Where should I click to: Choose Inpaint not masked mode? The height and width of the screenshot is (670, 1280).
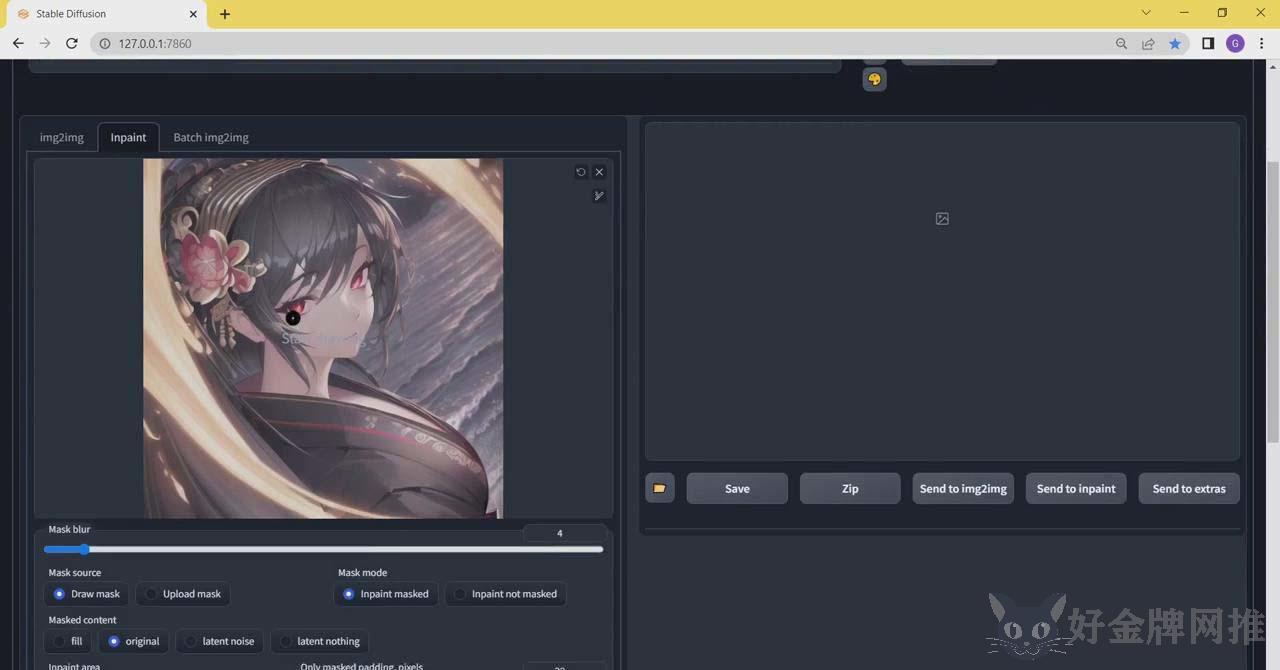click(x=505, y=594)
